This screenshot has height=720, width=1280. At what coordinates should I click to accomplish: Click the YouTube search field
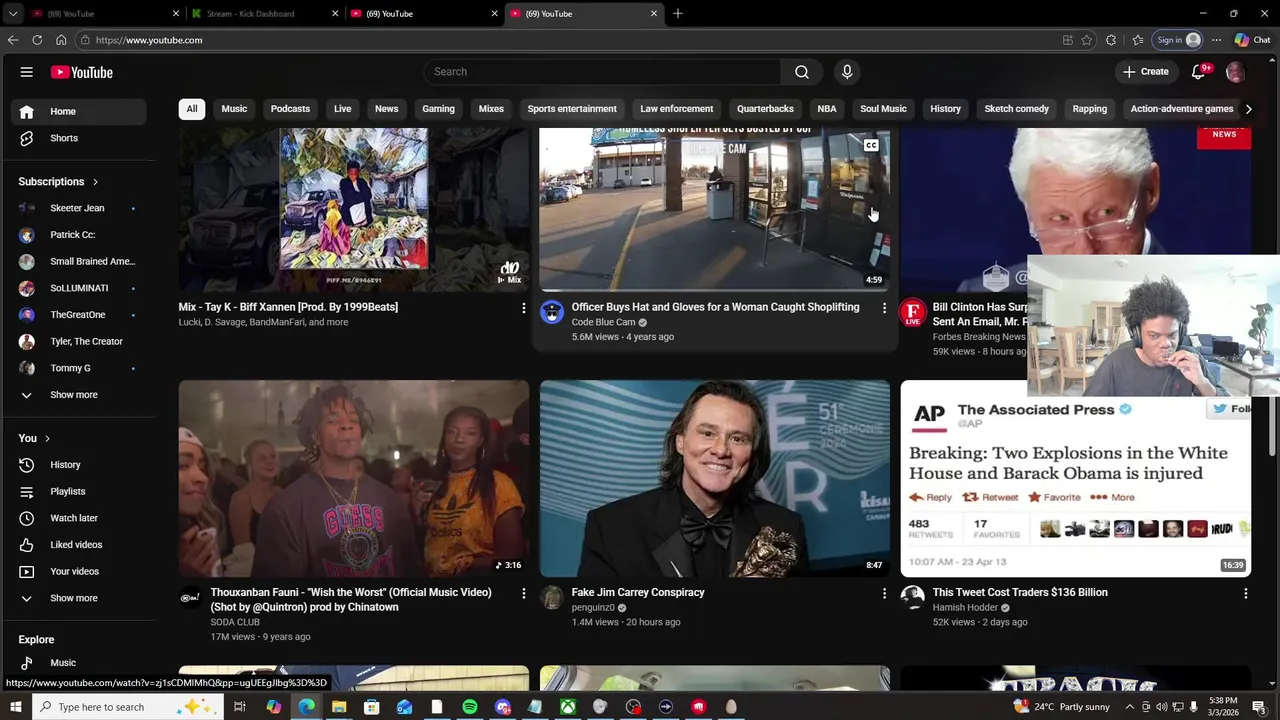(x=603, y=72)
